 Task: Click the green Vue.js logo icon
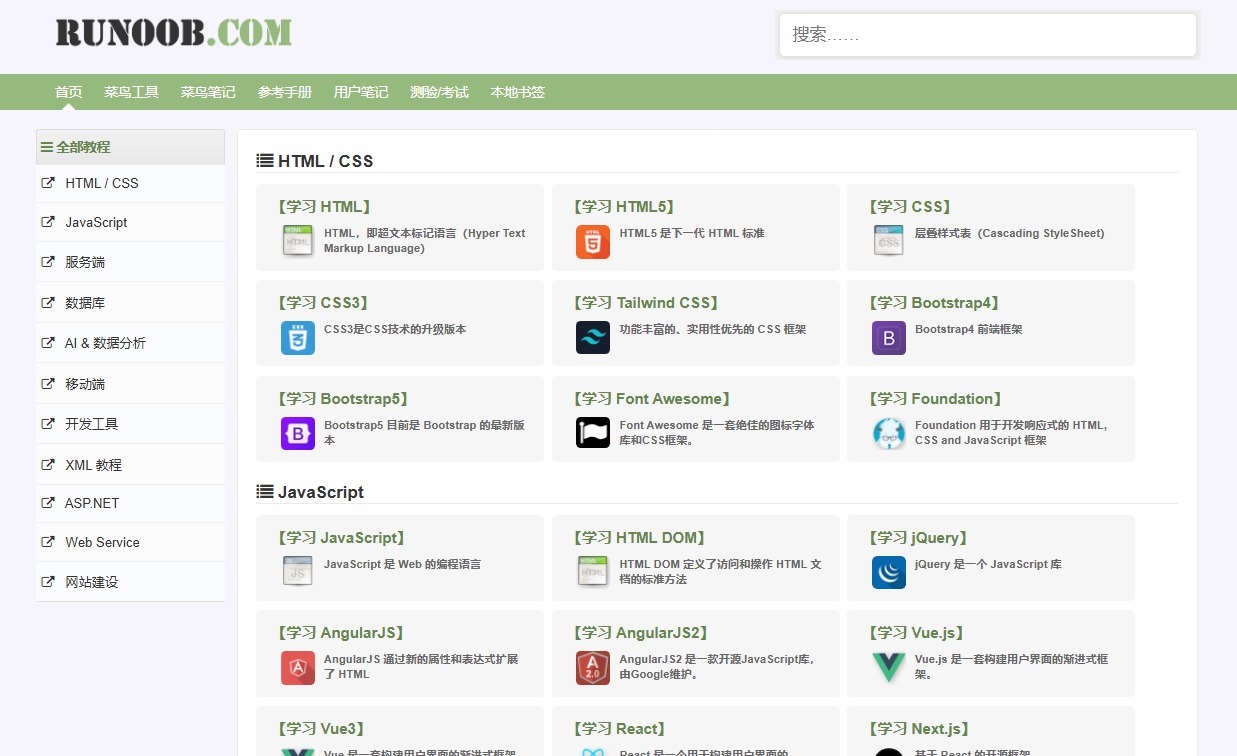coord(888,668)
